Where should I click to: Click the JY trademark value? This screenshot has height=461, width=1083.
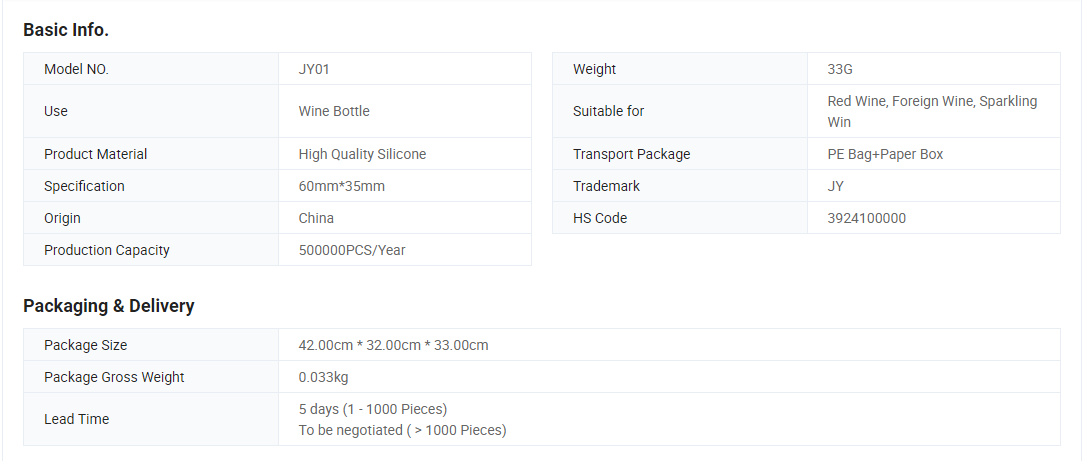(836, 186)
